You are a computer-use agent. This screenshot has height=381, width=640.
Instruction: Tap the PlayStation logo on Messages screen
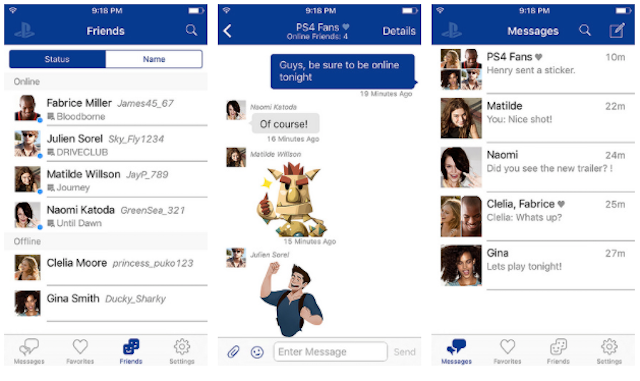pyautogui.click(x=452, y=31)
